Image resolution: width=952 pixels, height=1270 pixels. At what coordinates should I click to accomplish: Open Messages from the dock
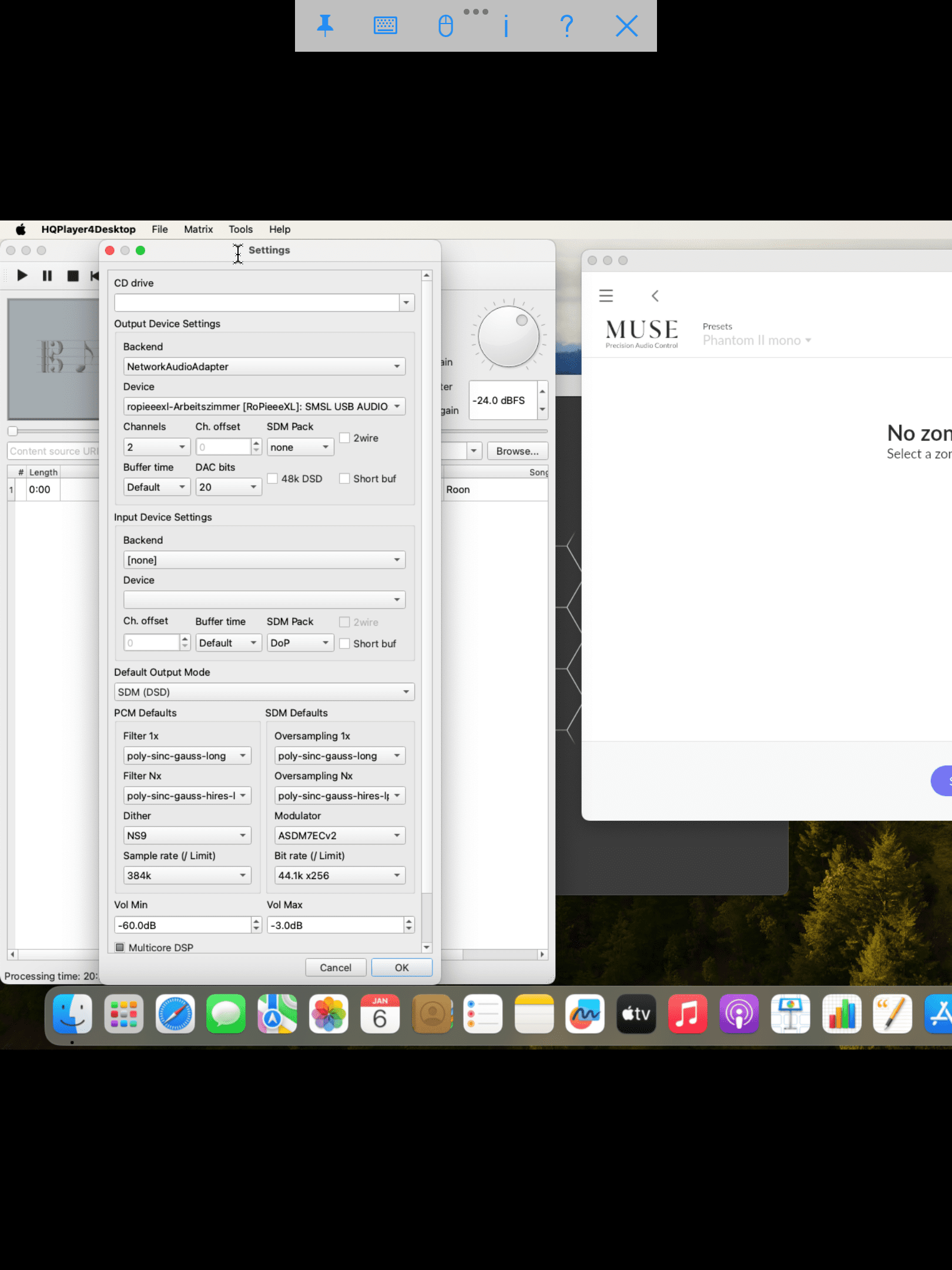point(226,1014)
